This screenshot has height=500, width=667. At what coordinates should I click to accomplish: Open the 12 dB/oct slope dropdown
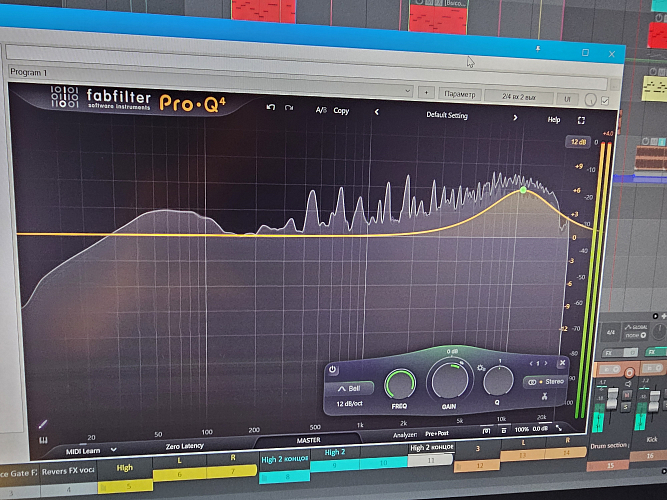point(349,404)
